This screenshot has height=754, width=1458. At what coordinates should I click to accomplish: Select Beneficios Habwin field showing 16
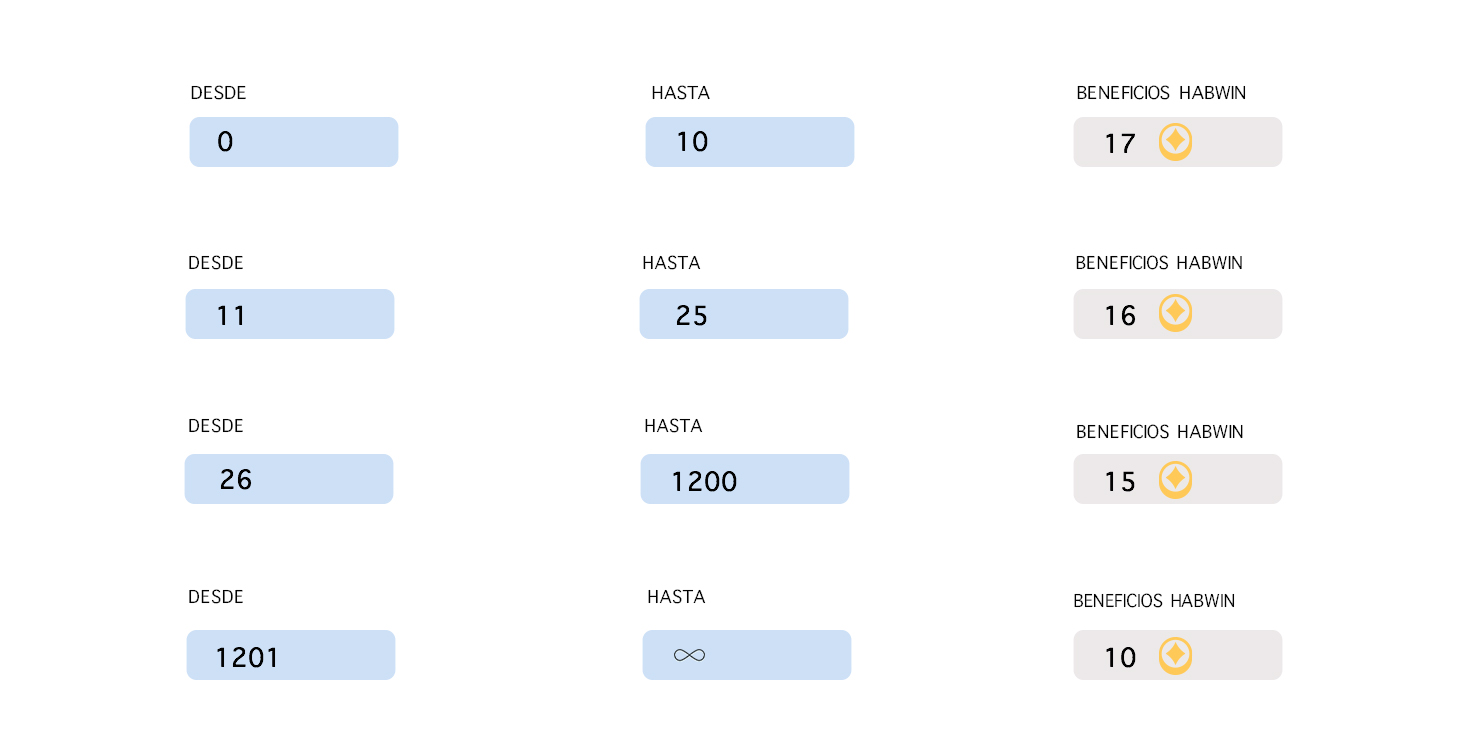(x=1178, y=314)
